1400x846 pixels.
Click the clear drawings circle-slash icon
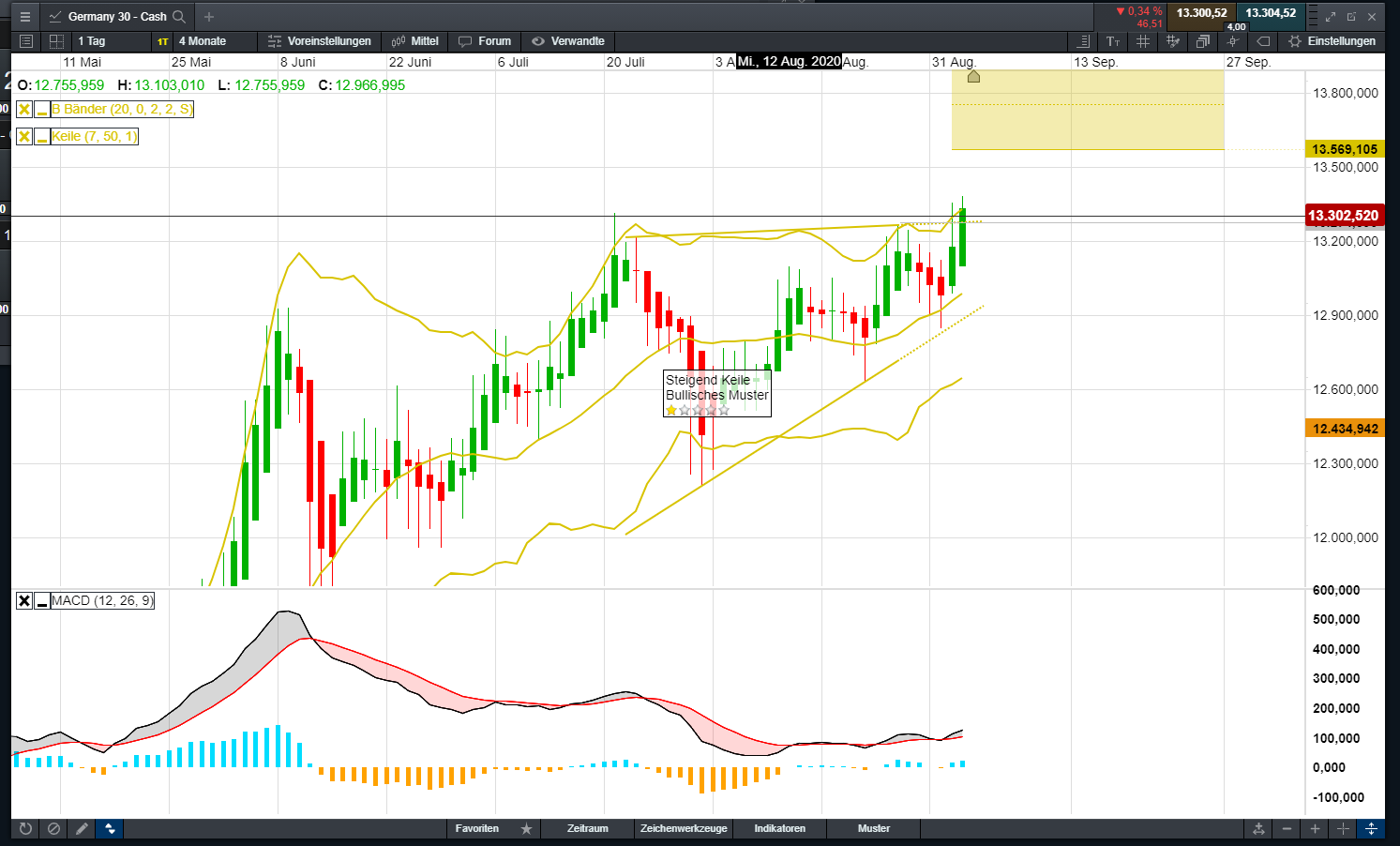[54, 828]
